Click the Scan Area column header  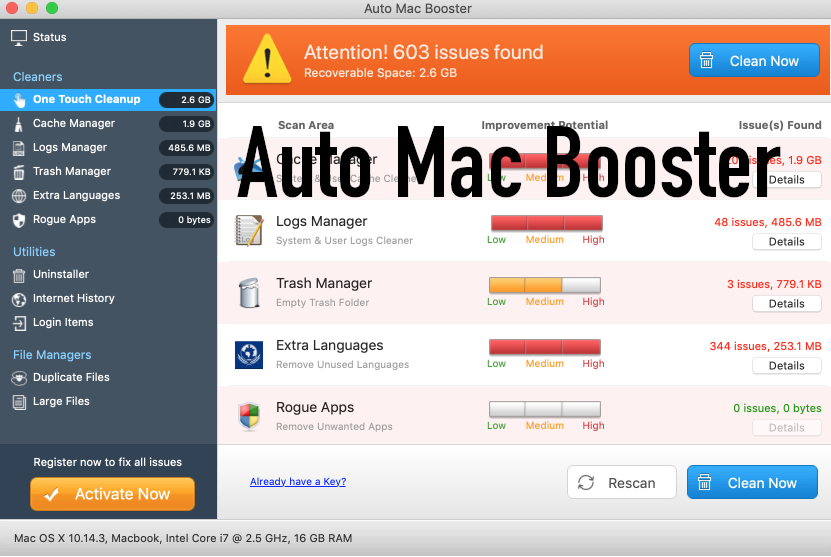click(306, 125)
